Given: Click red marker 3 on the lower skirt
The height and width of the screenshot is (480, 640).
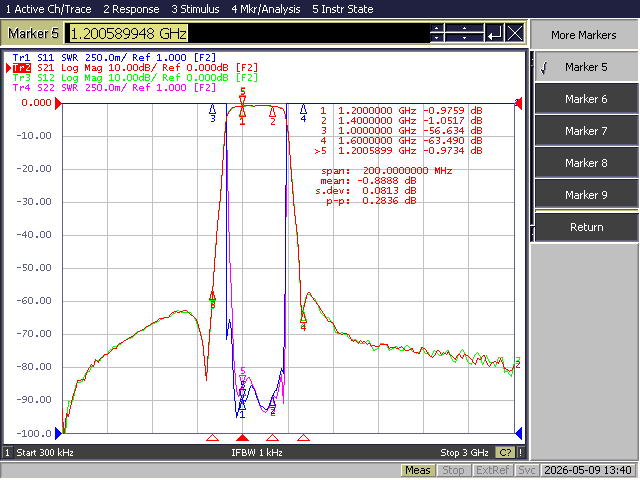Looking at the screenshot, I should [213, 299].
